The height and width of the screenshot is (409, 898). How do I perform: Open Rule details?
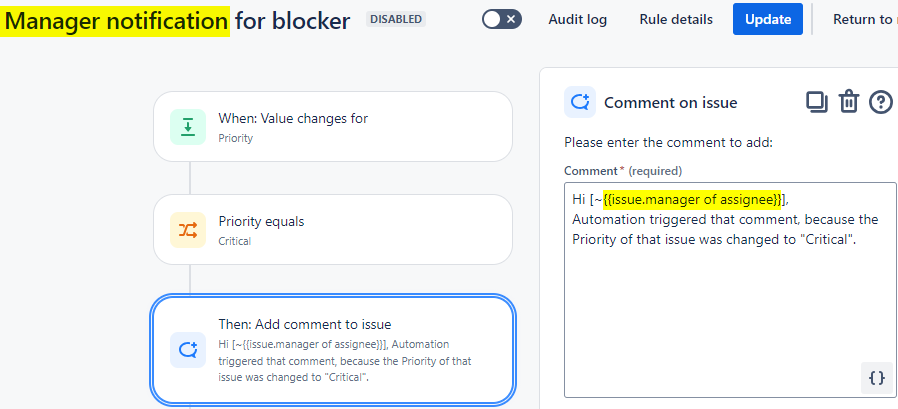[x=676, y=19]
